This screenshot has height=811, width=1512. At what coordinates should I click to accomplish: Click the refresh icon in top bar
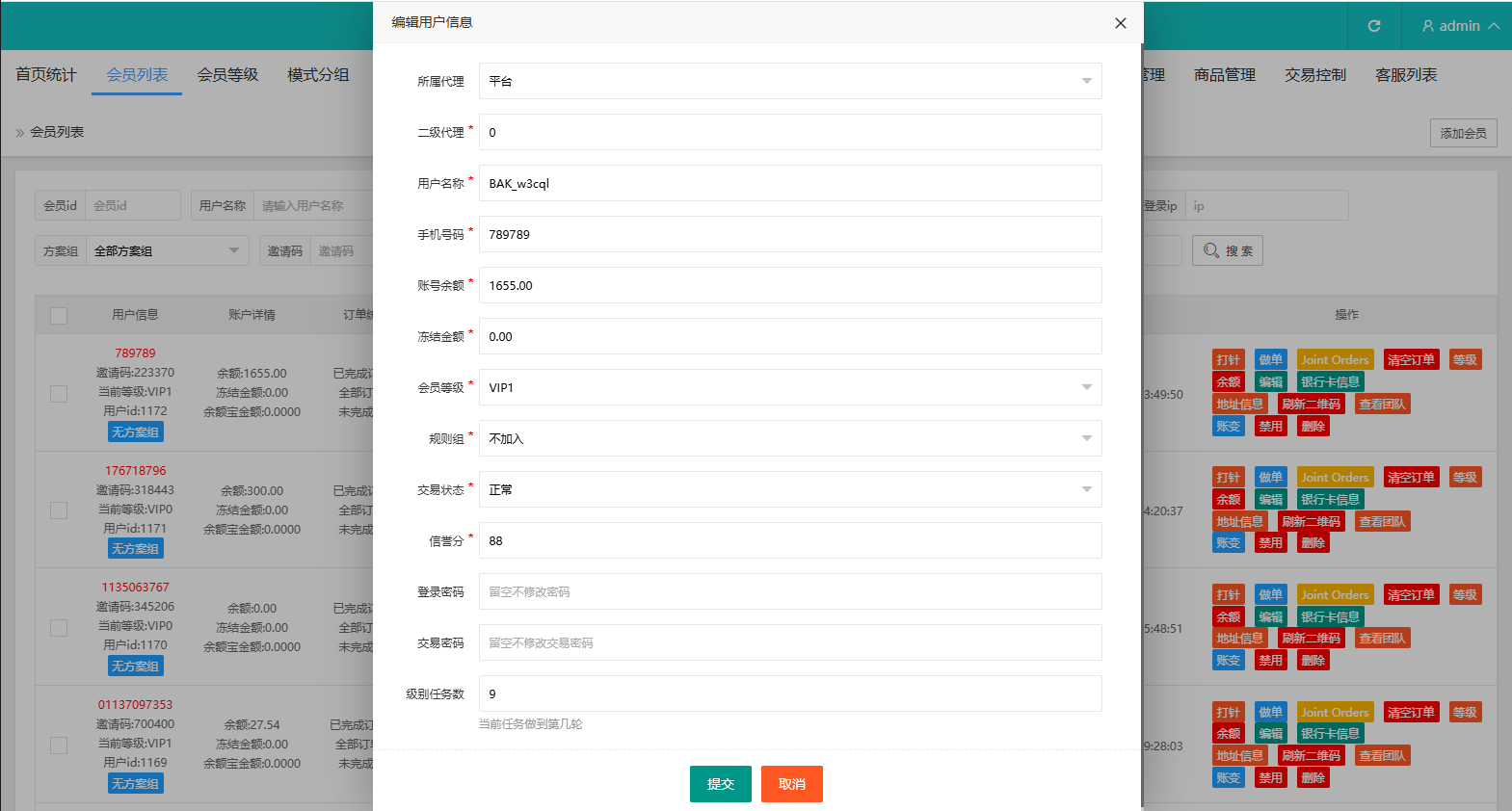pyautogui.click(x=1374, y=26)
